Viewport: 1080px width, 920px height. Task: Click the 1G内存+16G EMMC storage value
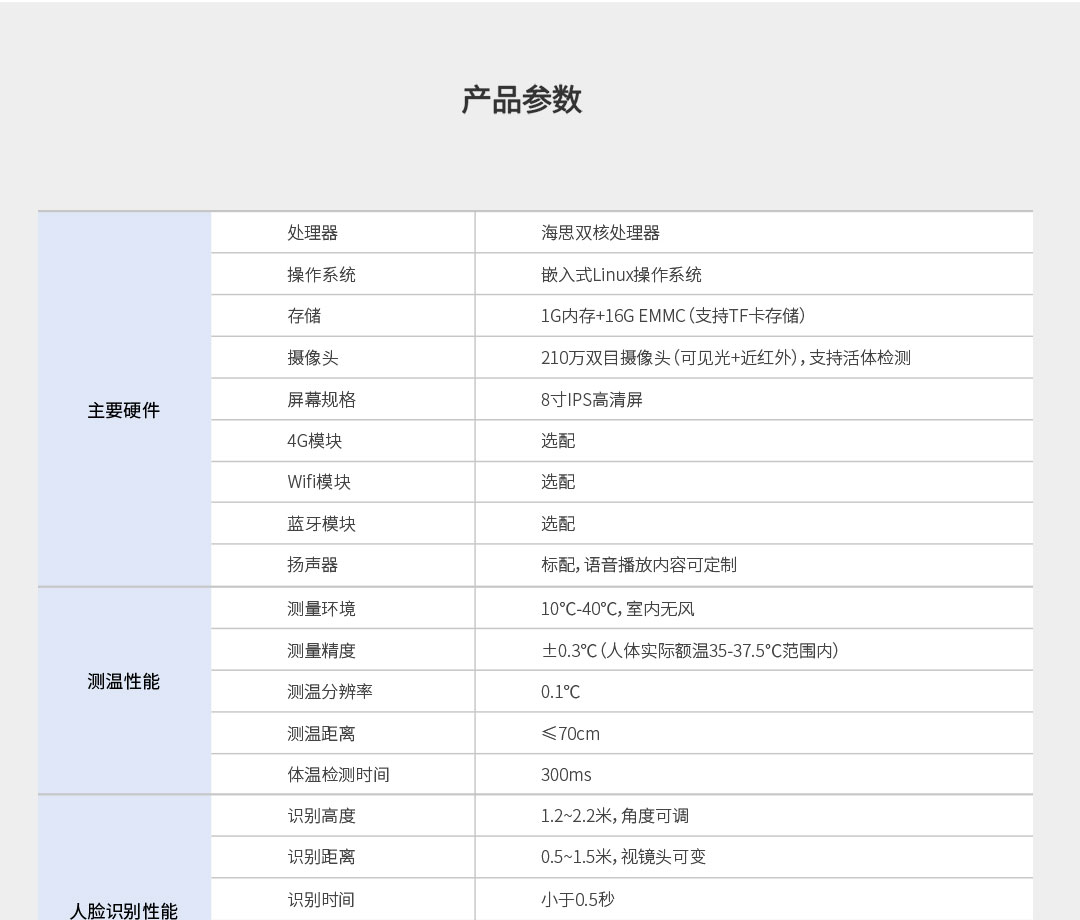[x=673, y=316]
